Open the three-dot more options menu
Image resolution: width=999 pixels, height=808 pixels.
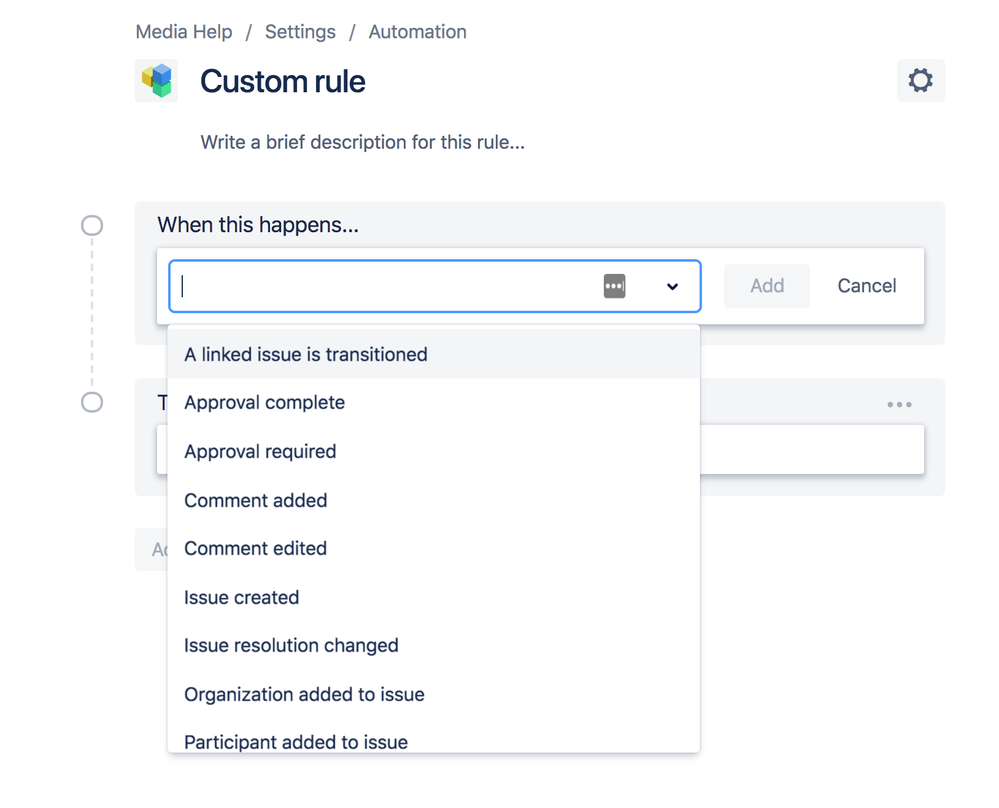coord(899,405)
